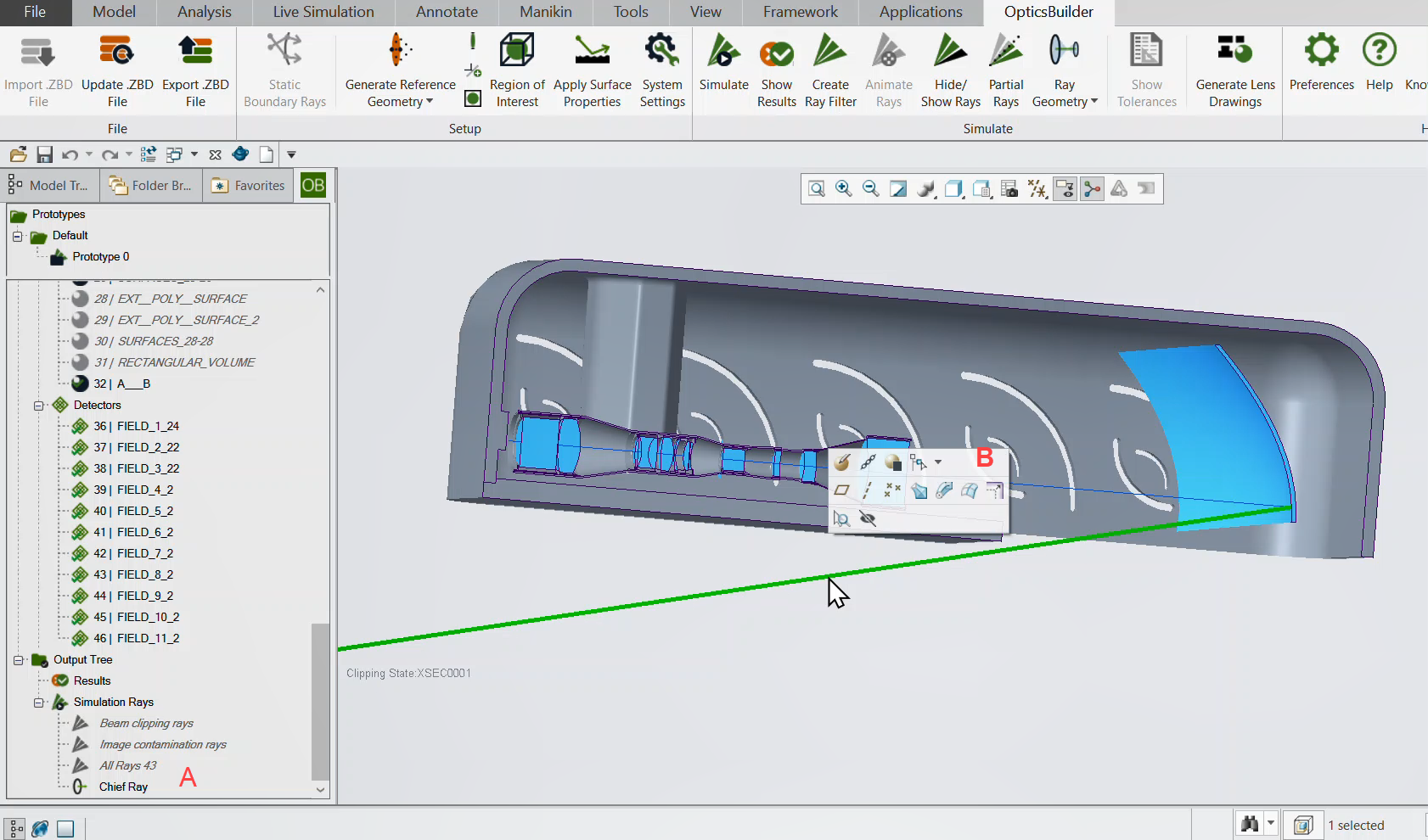This screenshot has width=1428, height=840.
Task: Toggle small checkbox icon beside Region of Interest
Action: pyautogui.click(x=473, y=98)
